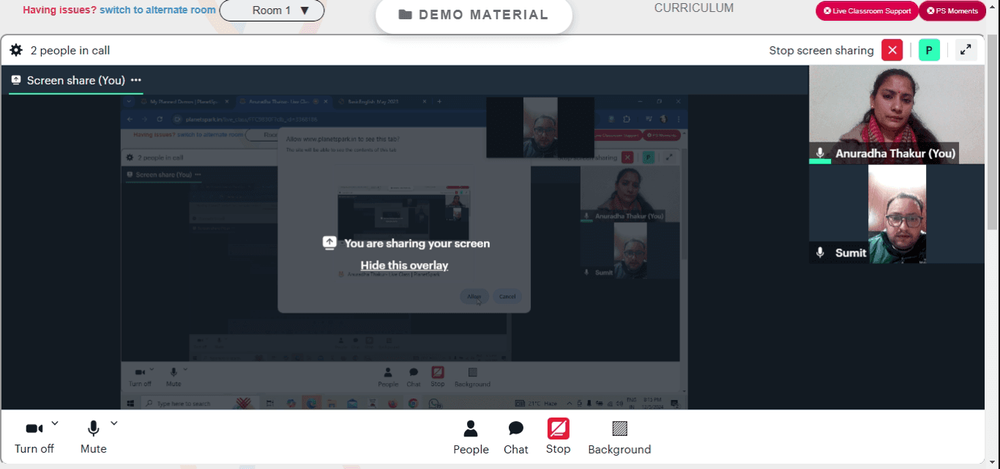The height and width of the screenshot is (469, 1000).
Task: Expand the microphone options chevron
Action: [114, 422]
